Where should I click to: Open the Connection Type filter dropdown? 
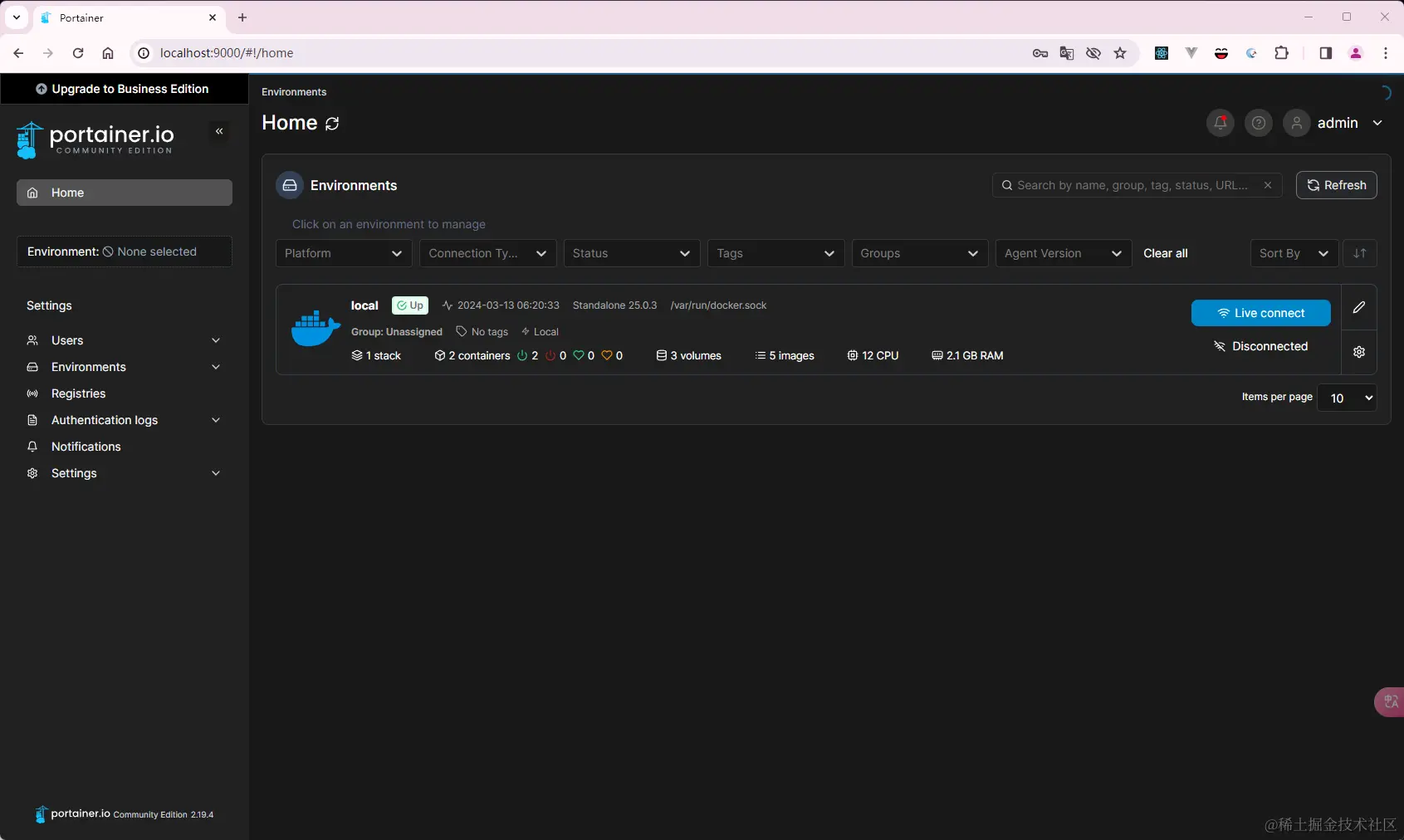click(x=488, y=253)
